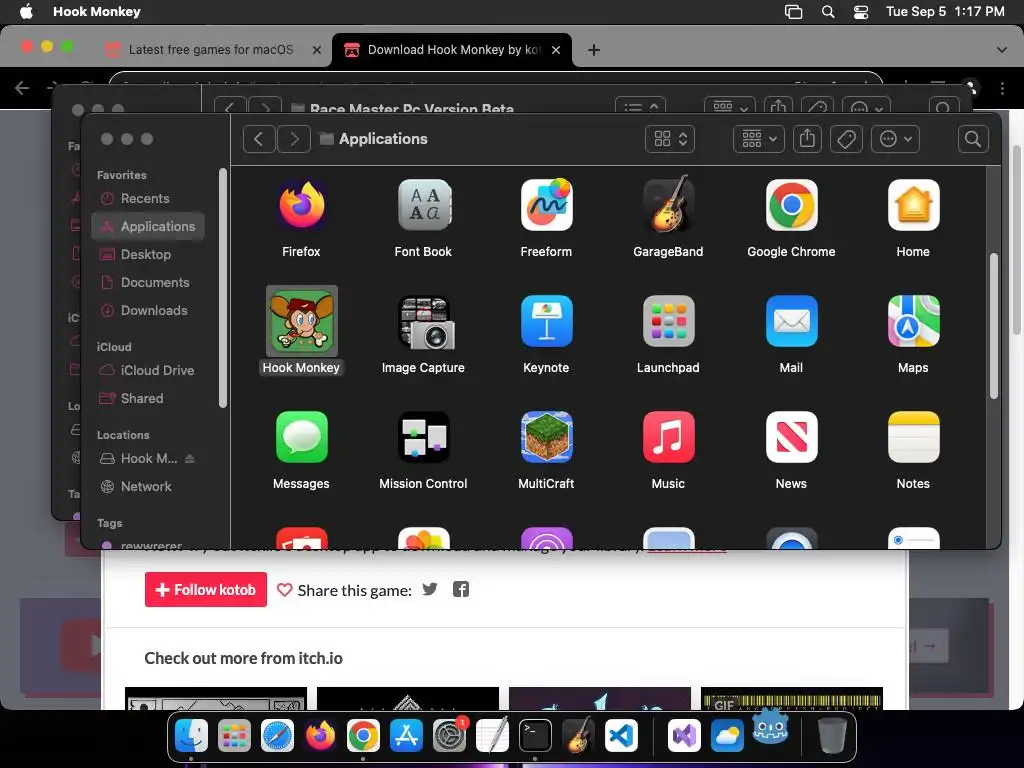Open Desktop from Finder sidebar
This screenshot has width=1024, height=768.
click(x=145, y=255)
